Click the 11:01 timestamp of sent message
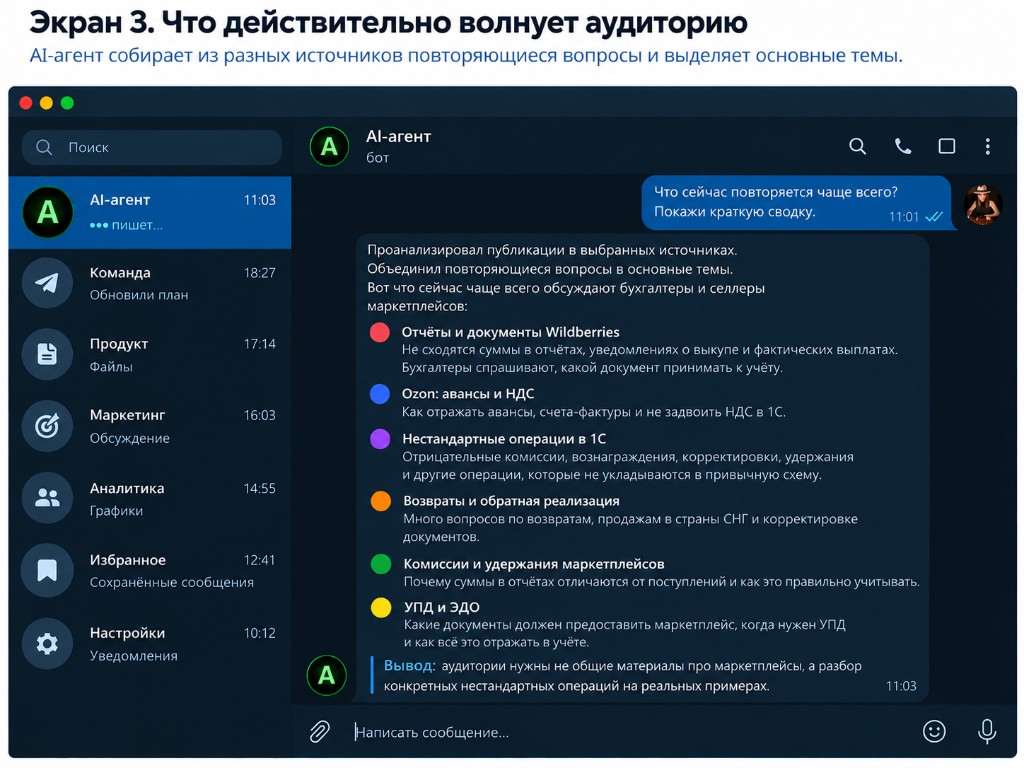This screenshot has height=768, width=1024. pos(904,217)
